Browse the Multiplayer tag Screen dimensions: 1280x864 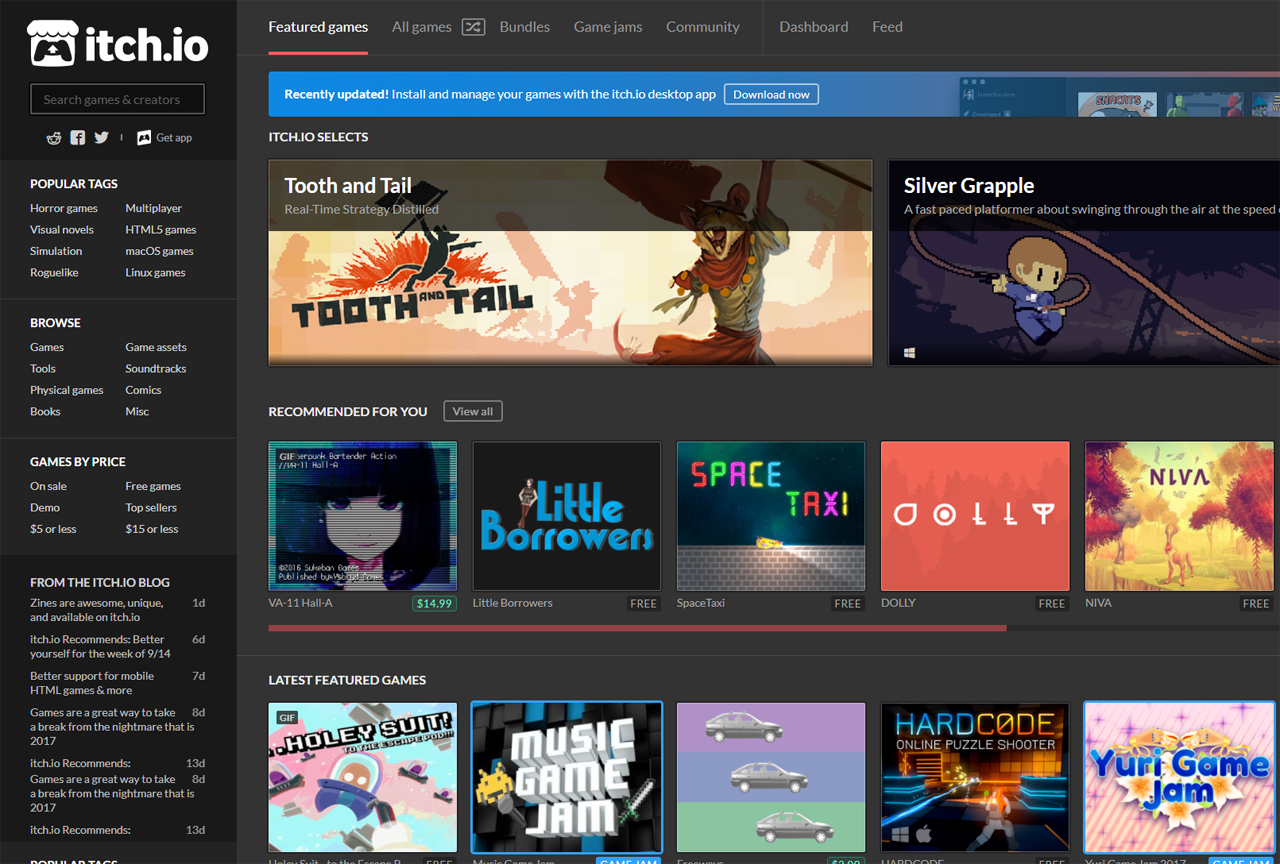click(154, 208)
